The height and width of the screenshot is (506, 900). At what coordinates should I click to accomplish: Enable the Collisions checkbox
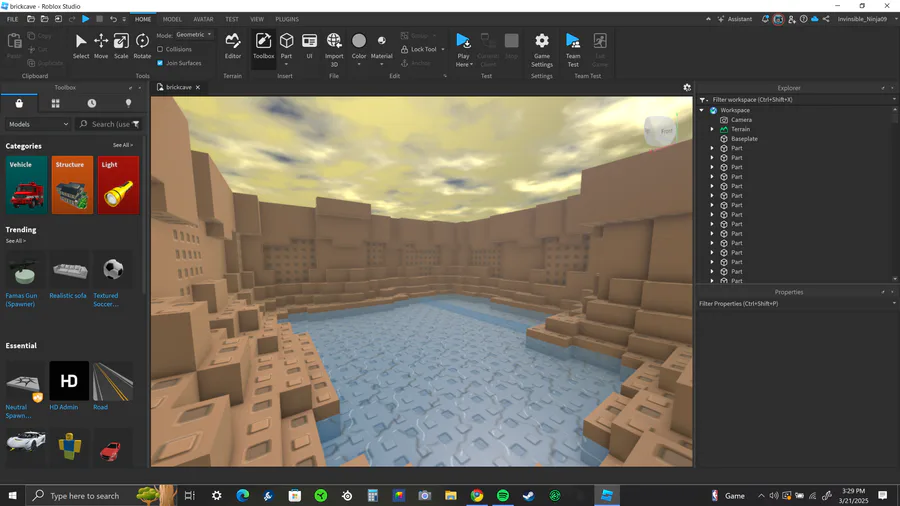point(160,49)
